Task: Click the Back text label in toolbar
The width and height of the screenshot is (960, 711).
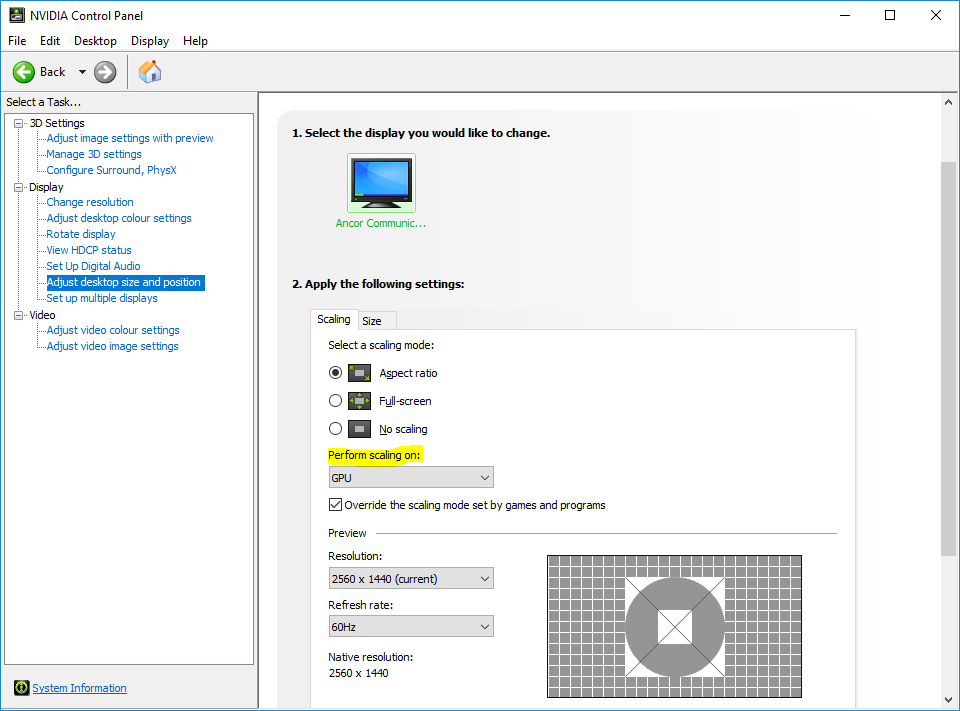Action: click(53, 72)
